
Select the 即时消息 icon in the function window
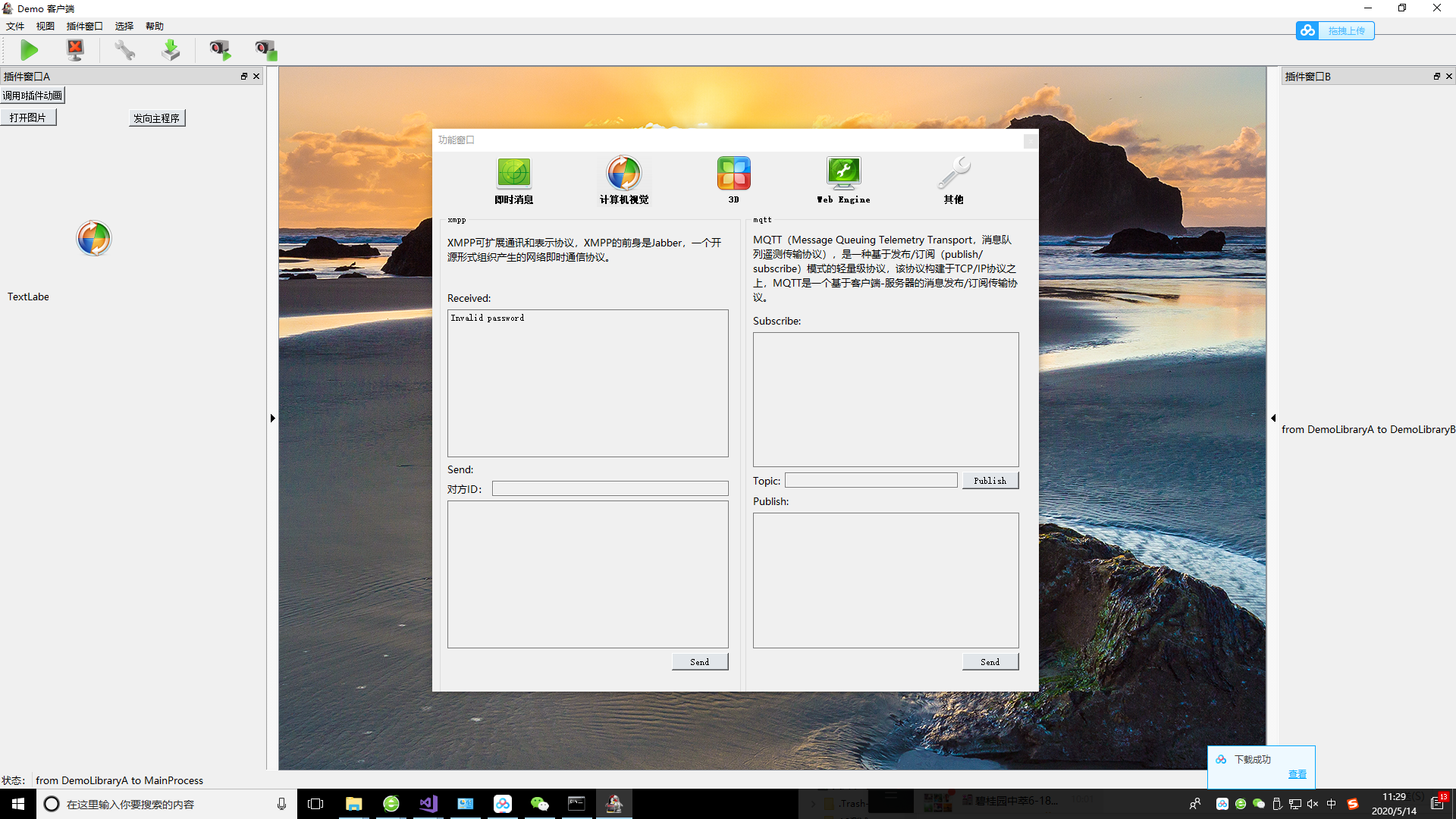click(513, 173)
